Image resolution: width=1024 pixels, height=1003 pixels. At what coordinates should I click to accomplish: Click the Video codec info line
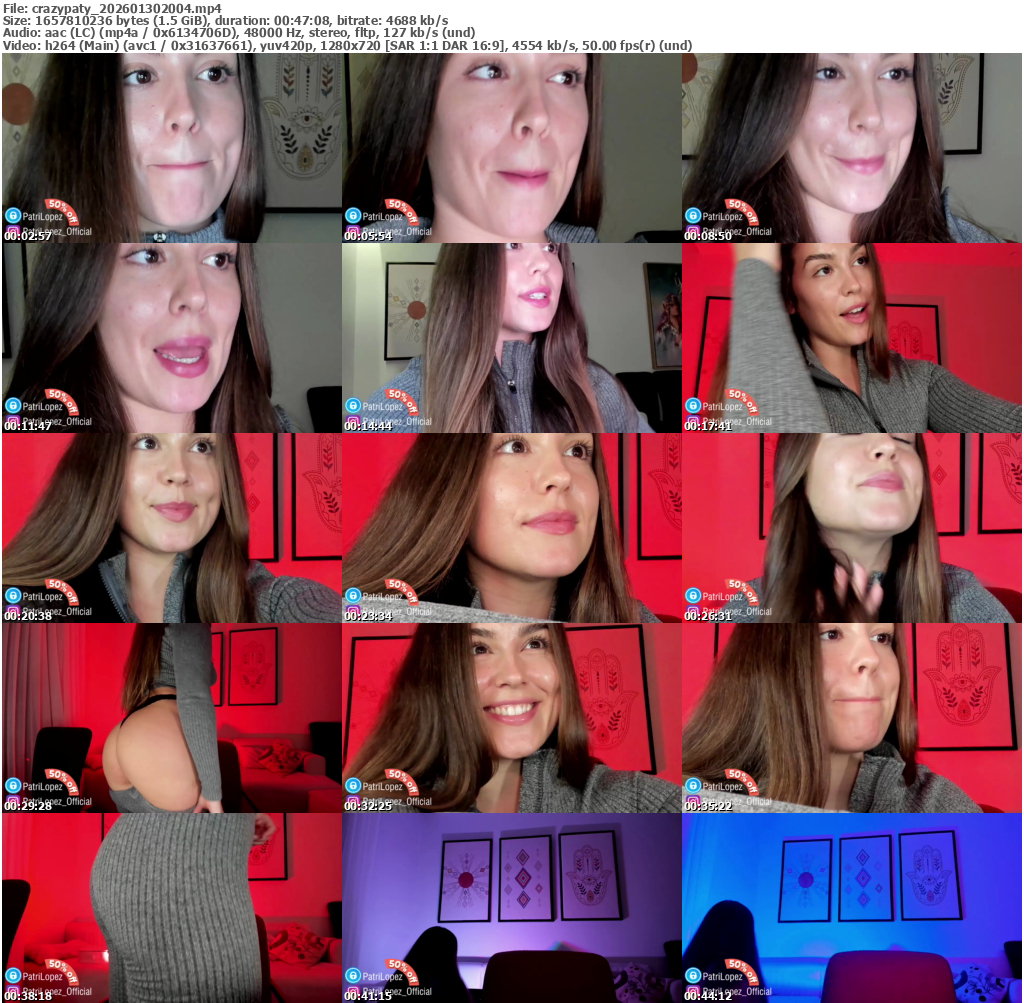[346, 46]
